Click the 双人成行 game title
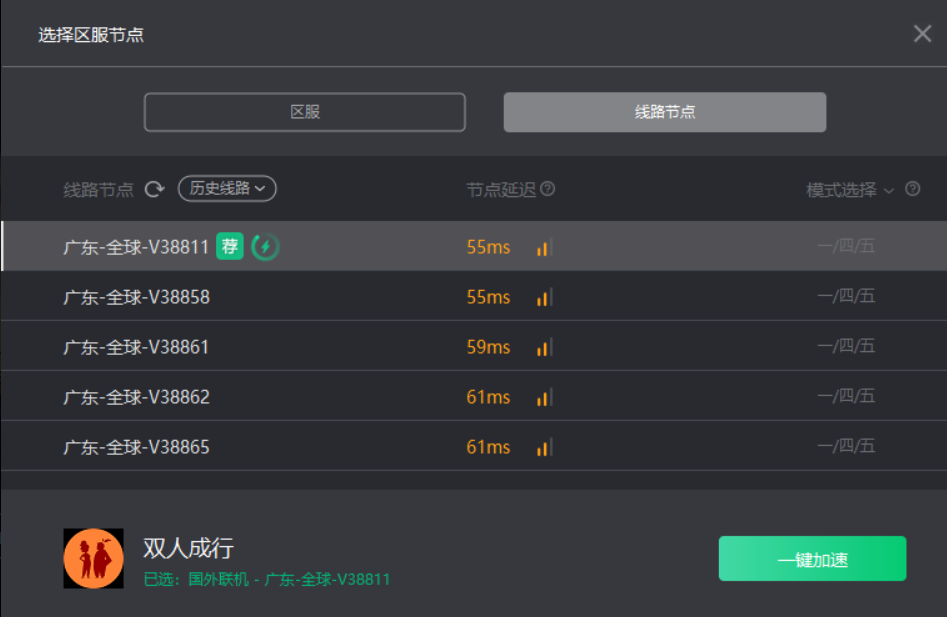The image size is (947, 617). 188,548
